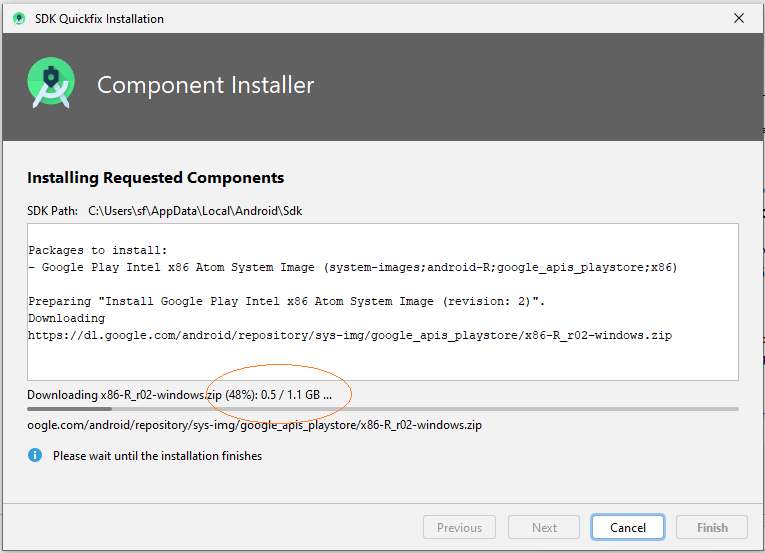This screenshot has height=553, width=765.
Task: Click the Installing Requested Components title
Action: point(156,178)
